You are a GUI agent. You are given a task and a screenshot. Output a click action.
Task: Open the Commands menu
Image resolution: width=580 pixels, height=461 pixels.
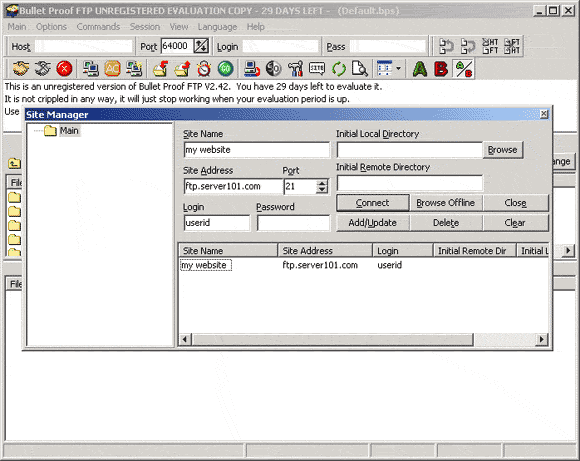pyautogui.click(x=98, y=27)
